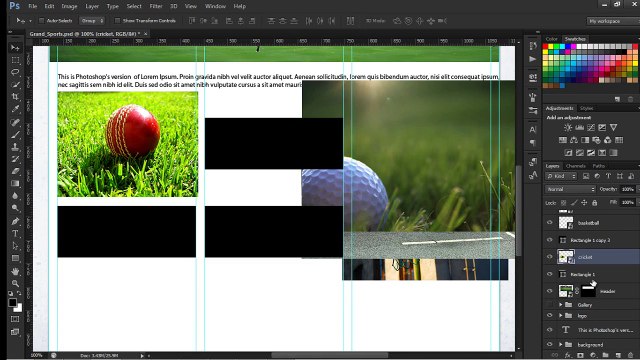Select the Rectangular Marquee tool

[15, 60]
